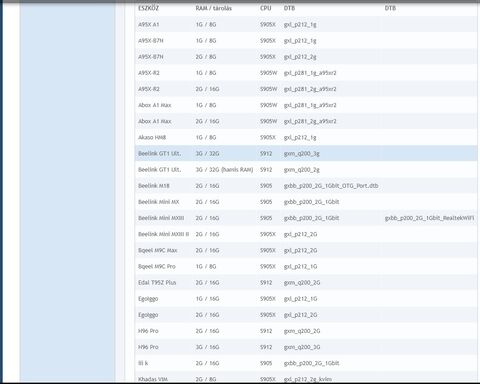Click the 1G / 16G RAM cell for Egoiggo
This screenshot has height=384, width=480.
207,299
